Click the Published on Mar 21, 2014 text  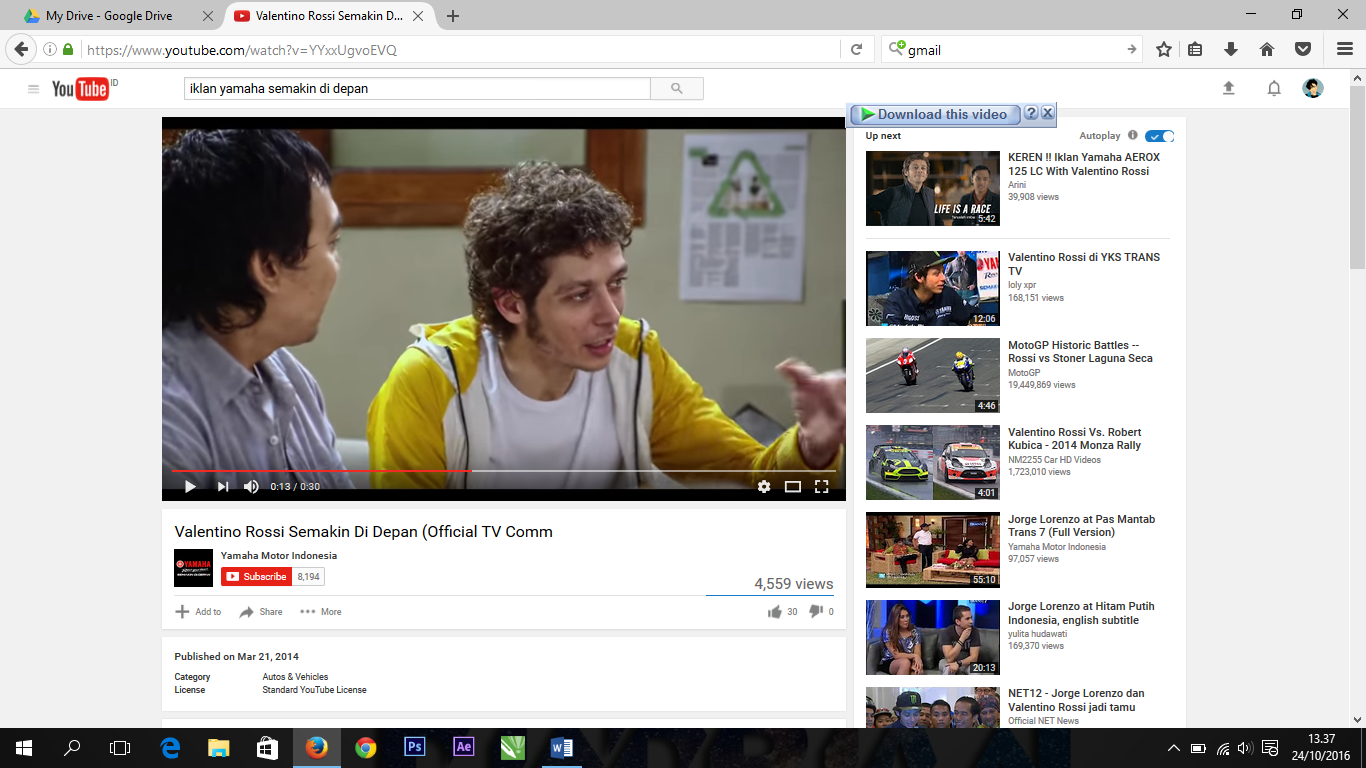pos(237,657)
